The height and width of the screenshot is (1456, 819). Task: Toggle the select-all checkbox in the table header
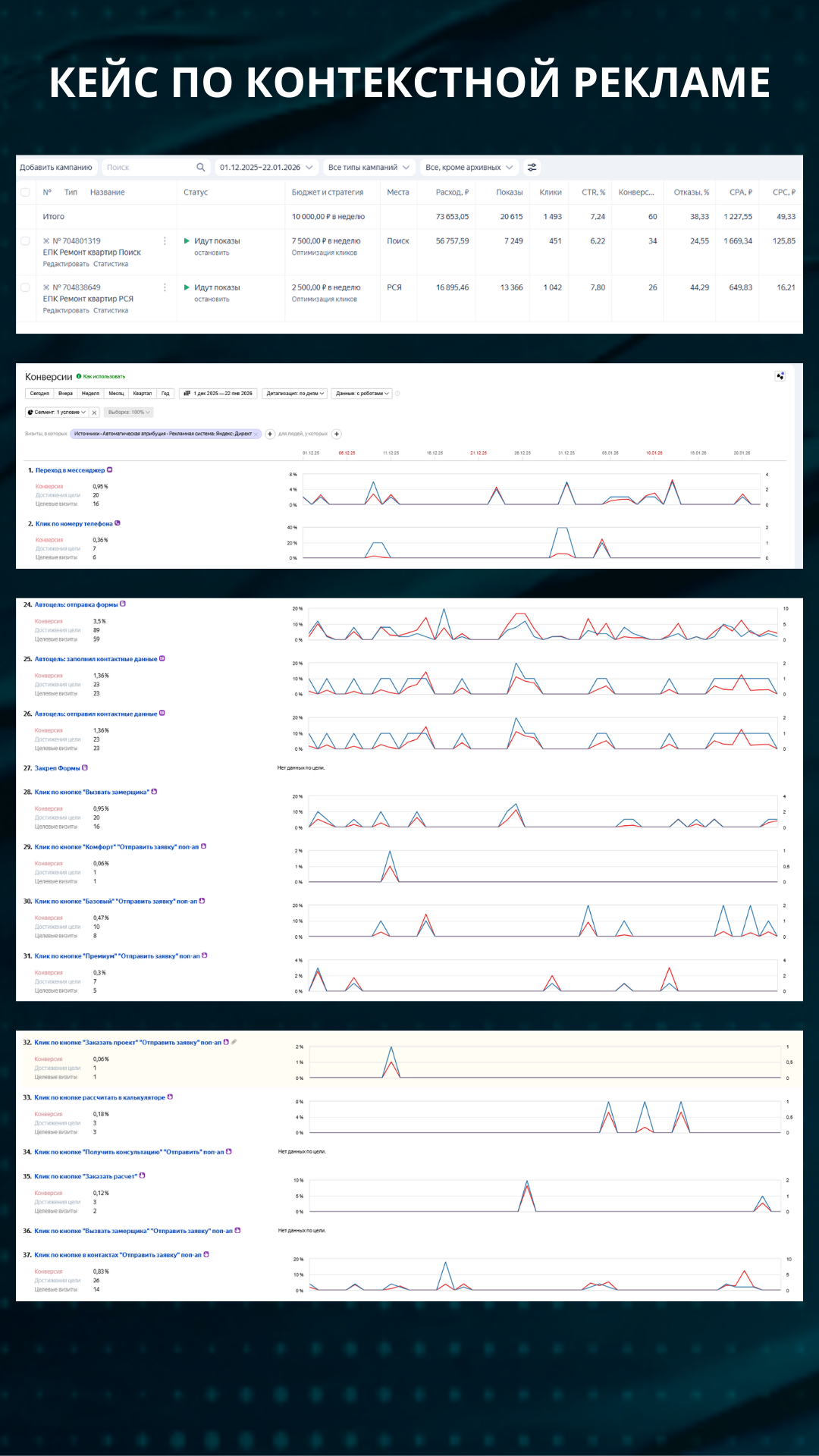coord(25,193)
